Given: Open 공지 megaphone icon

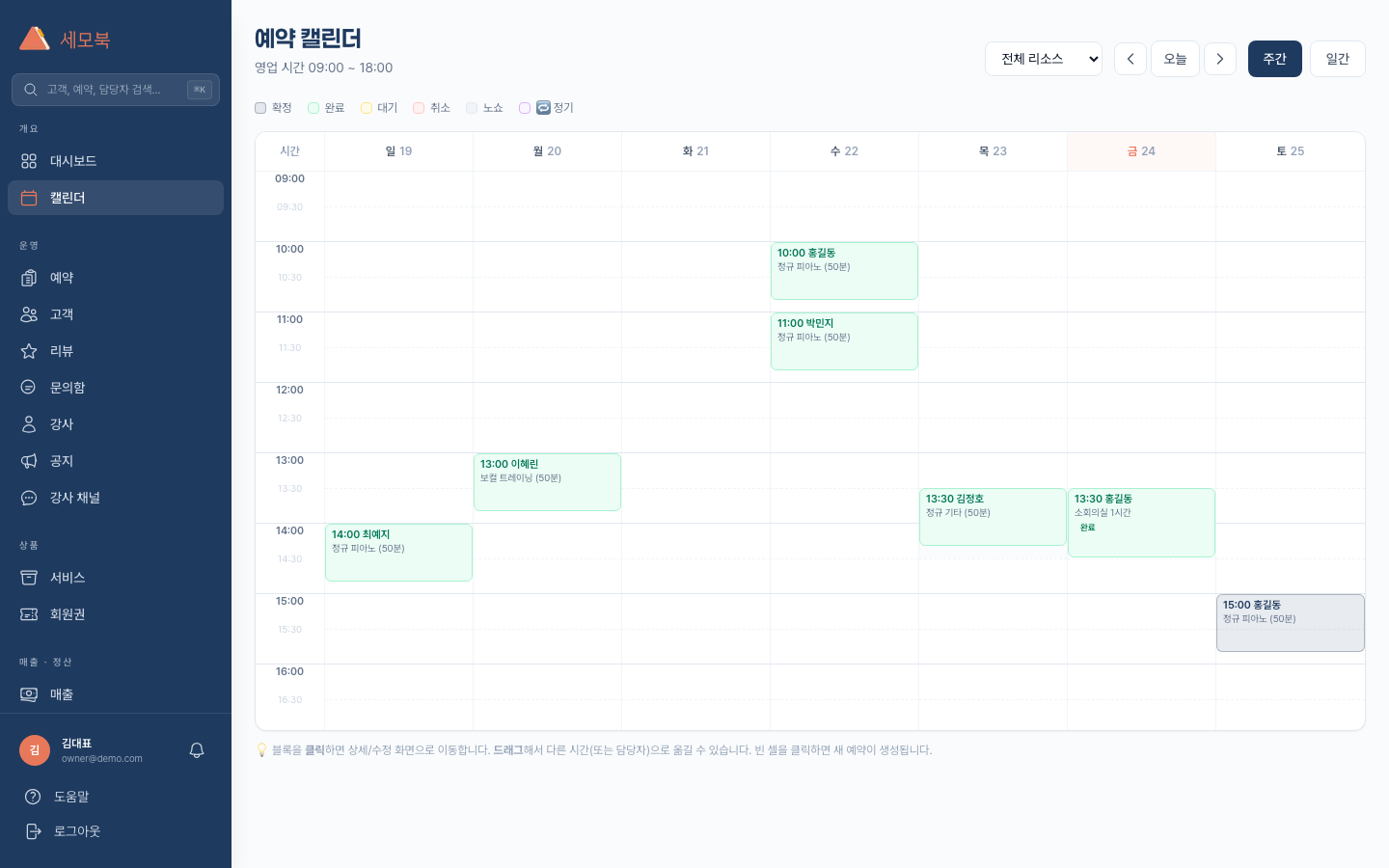Looking at the screenshot, I should coord(29,461).
